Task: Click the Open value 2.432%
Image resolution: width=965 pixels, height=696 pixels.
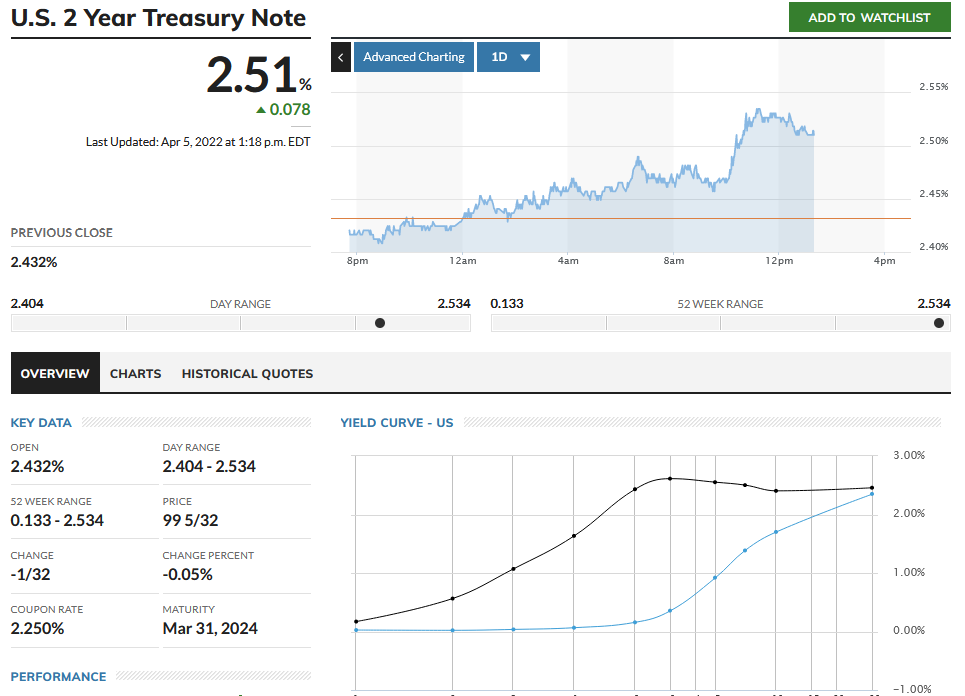Action: click(38, 466)
